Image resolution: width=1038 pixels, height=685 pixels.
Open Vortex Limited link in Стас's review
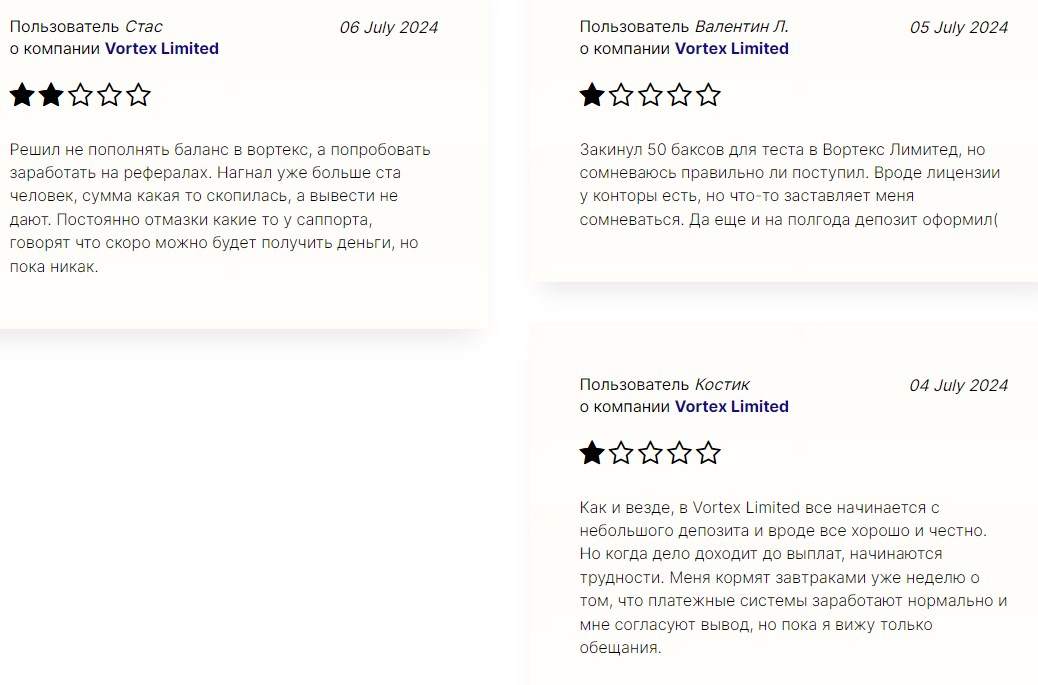click(x=162, y=48)
